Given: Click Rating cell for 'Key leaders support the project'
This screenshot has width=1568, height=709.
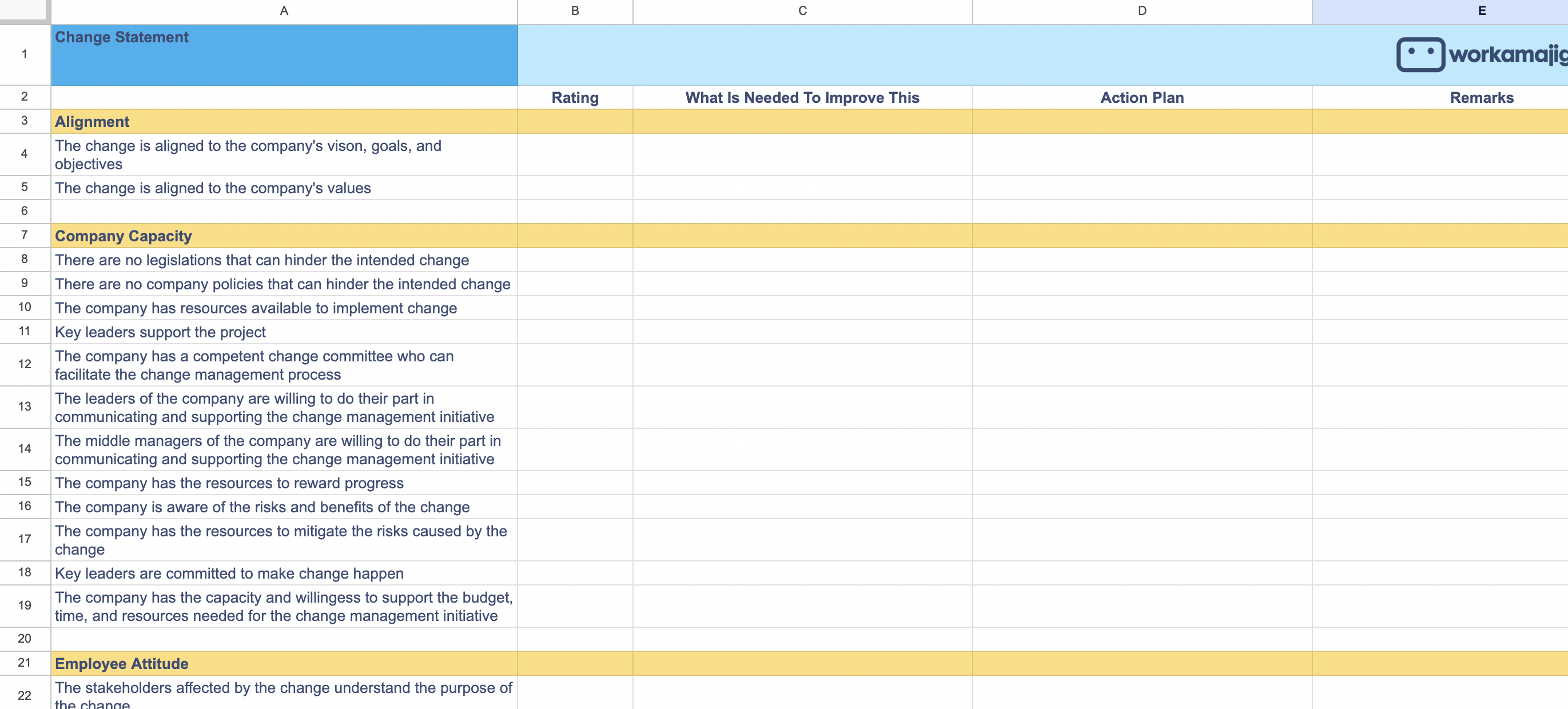Looking at the screenshot, I should (x=575, y=332).
